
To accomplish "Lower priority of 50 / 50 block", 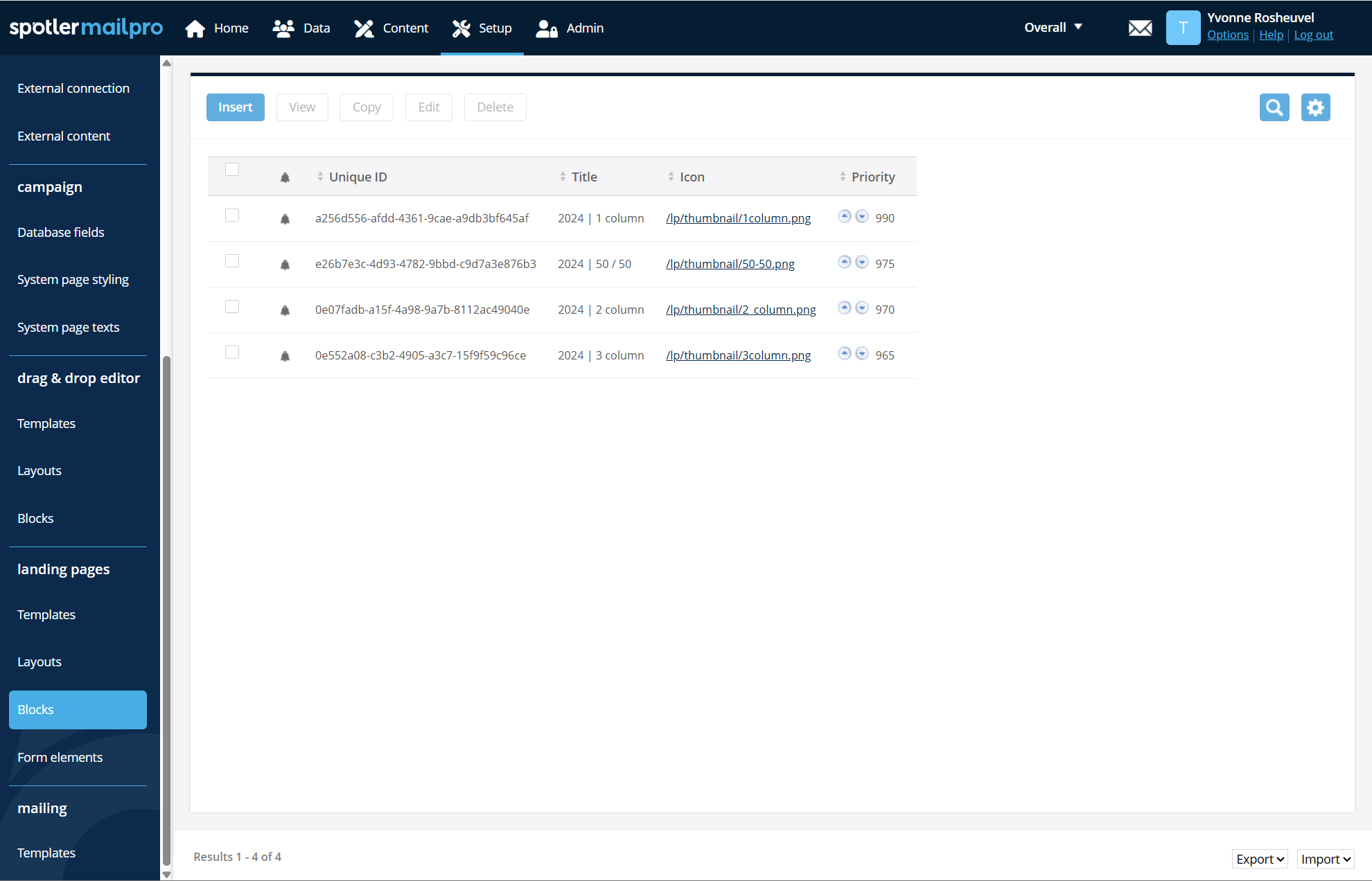I will 861,262.
